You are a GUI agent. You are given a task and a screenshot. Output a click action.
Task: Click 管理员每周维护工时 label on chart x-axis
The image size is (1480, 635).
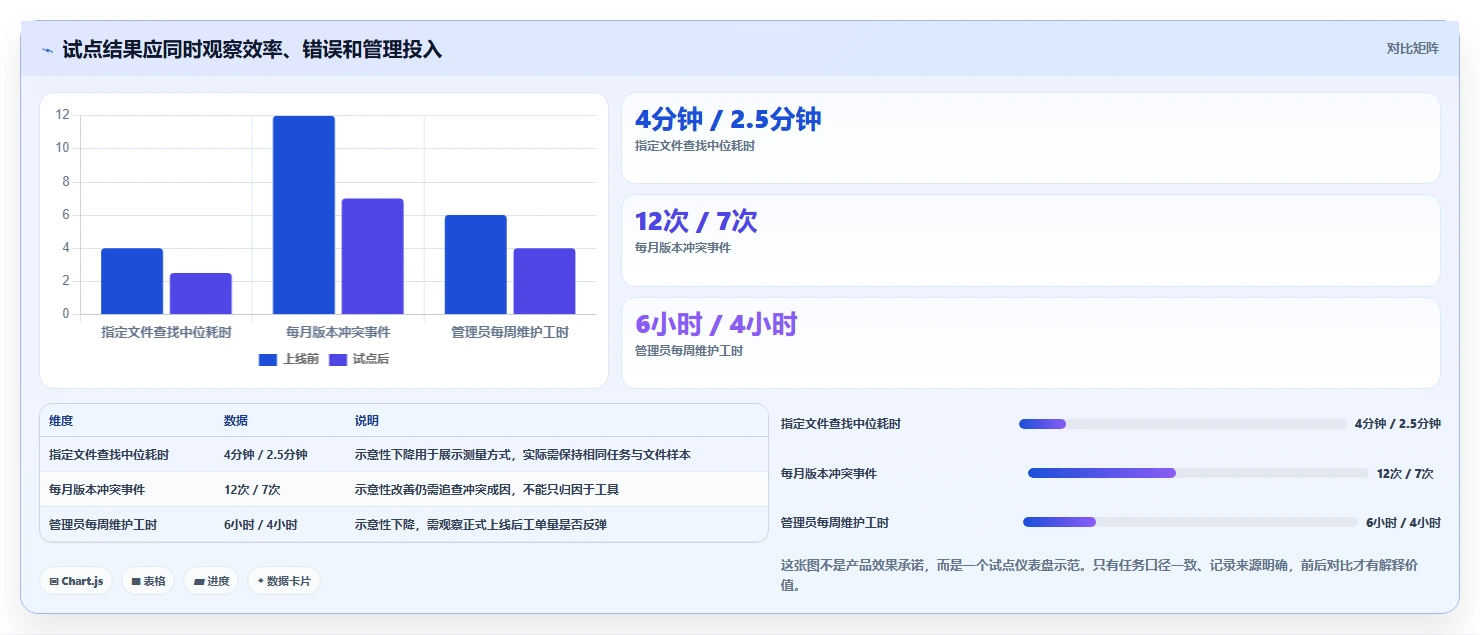510,332
